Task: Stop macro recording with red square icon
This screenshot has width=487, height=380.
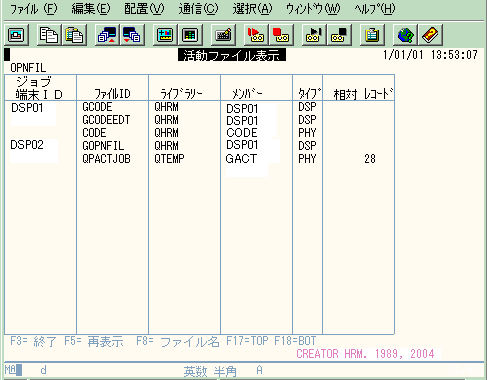Action: 281,35
